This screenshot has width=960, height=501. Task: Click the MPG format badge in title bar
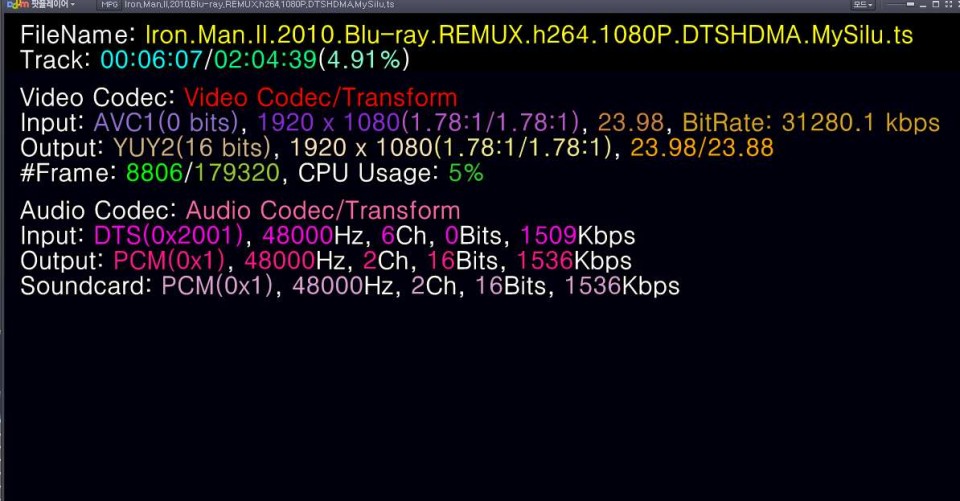click(x=108, y=5)
